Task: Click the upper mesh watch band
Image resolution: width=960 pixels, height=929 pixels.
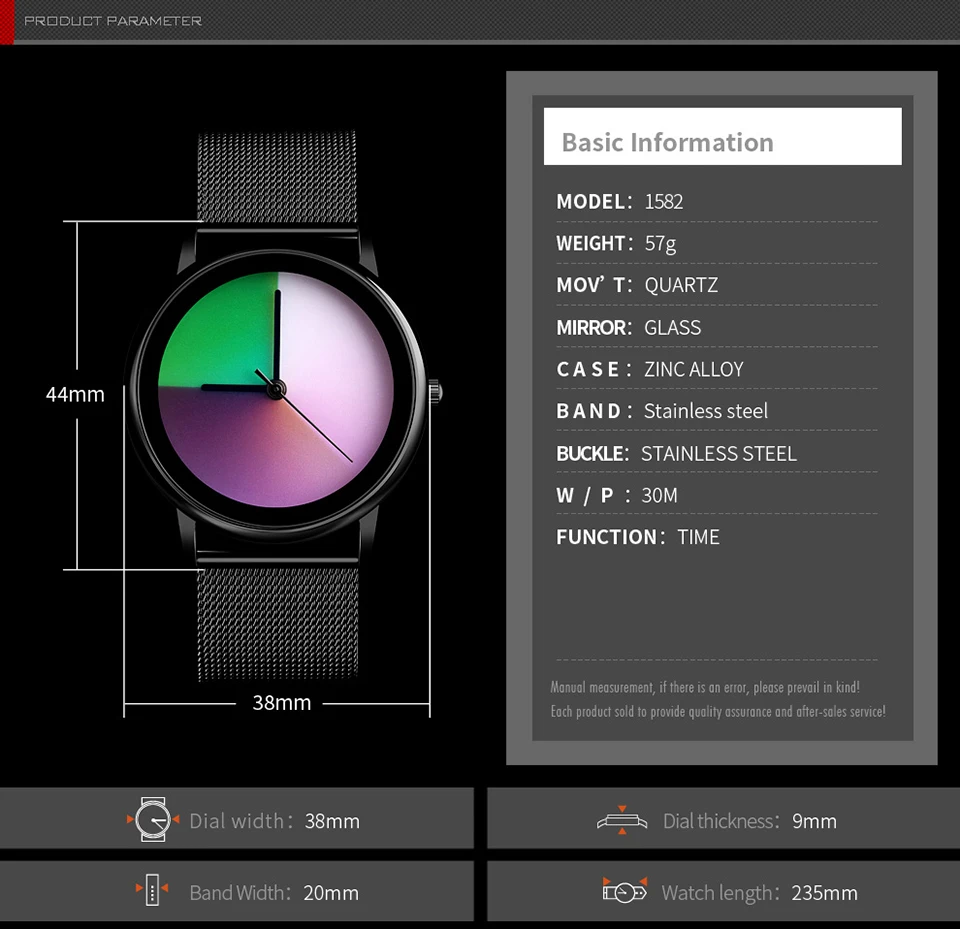Action: coord(277,178)
